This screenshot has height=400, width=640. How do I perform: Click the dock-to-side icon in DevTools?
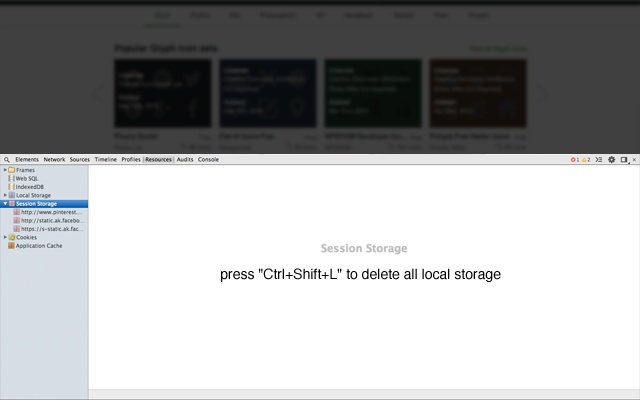(624, 160)
